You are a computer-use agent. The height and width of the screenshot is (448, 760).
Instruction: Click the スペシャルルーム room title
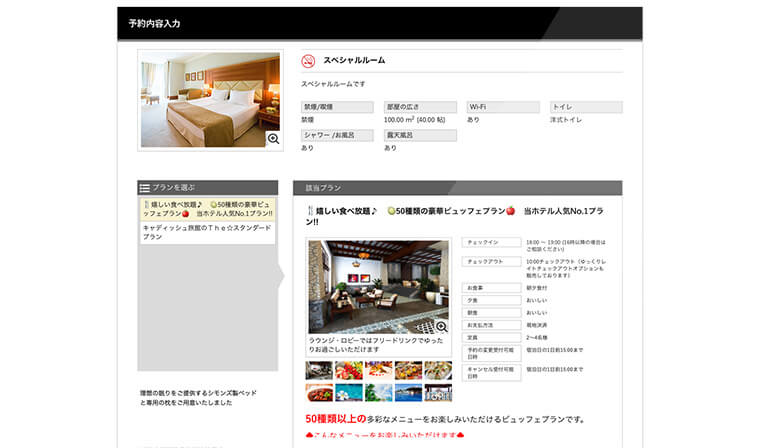pos(354,61)
